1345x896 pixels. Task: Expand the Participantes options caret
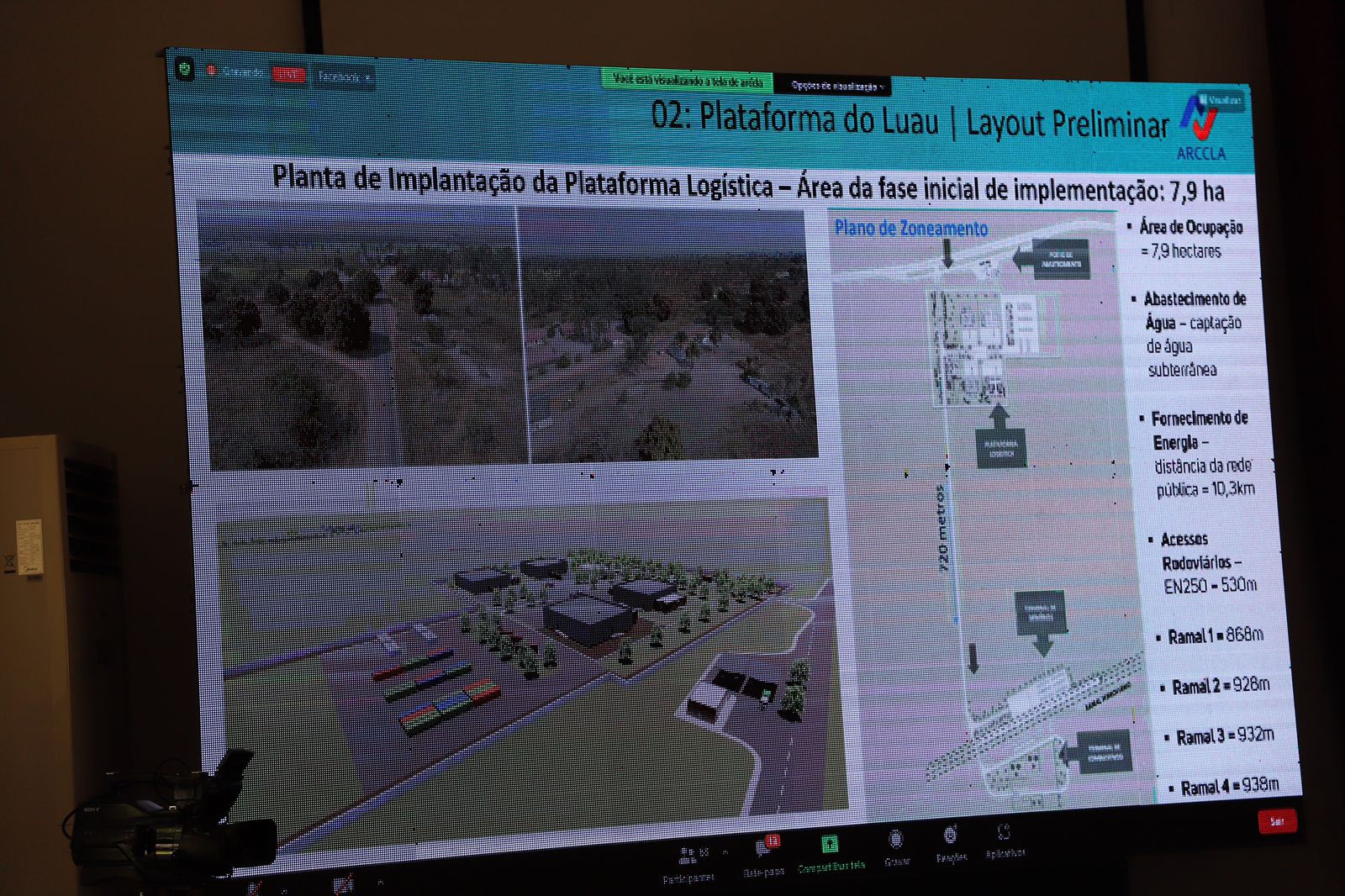click(725, 852)
